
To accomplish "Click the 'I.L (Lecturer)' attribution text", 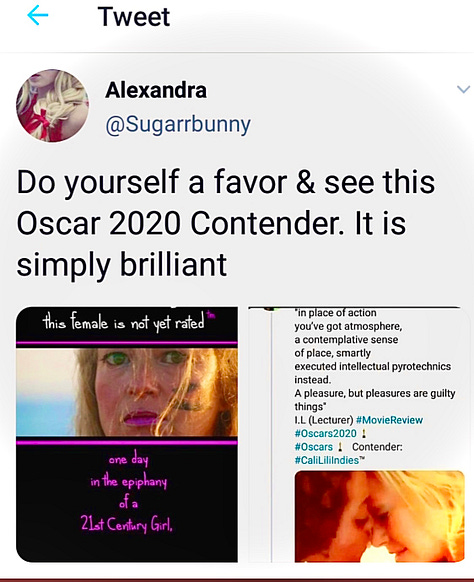I will (324, 420).
